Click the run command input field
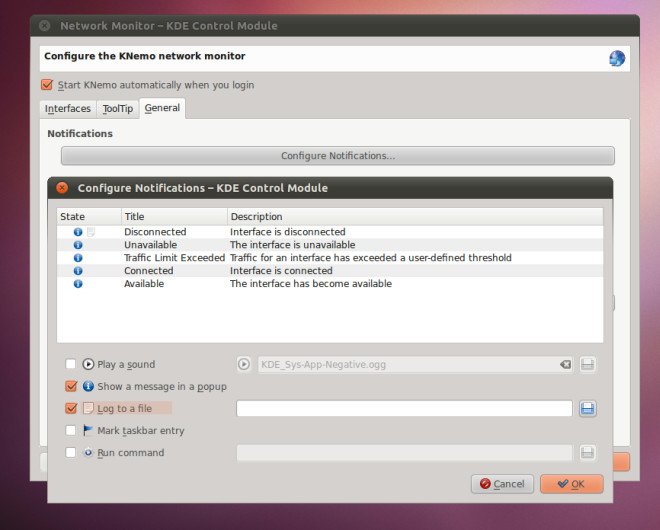 [404, 453]
